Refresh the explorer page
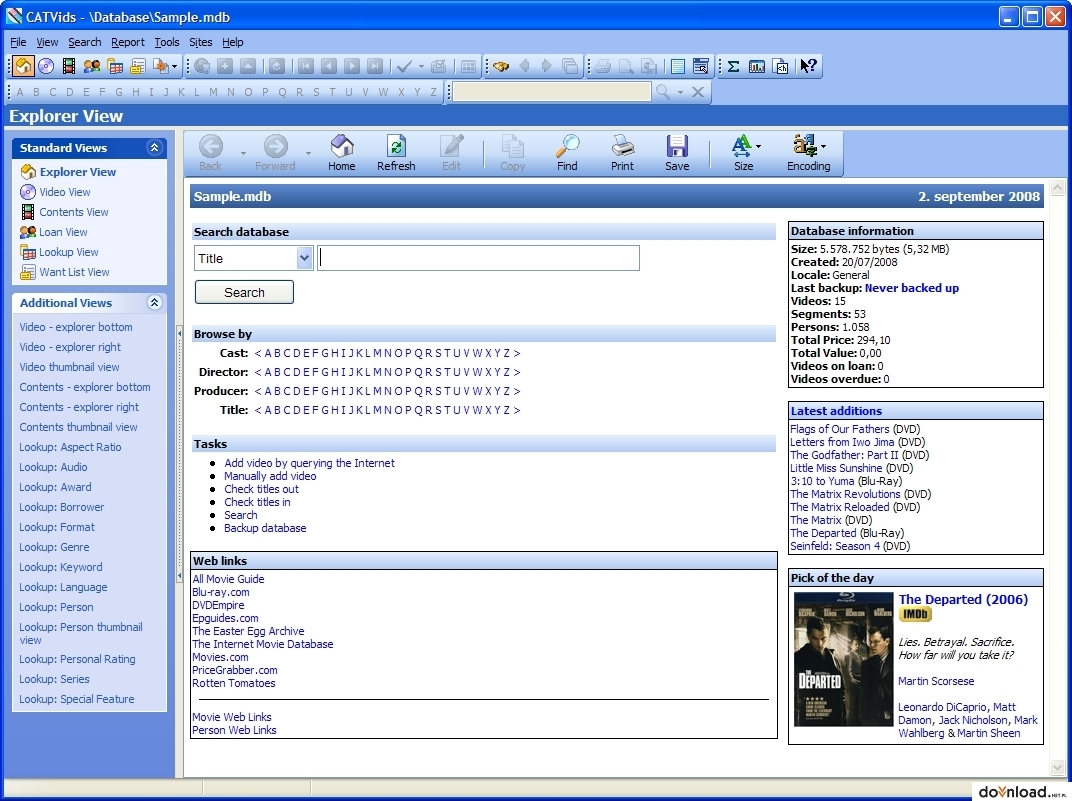The image size is (1072, 801). [x=396, y=152]
